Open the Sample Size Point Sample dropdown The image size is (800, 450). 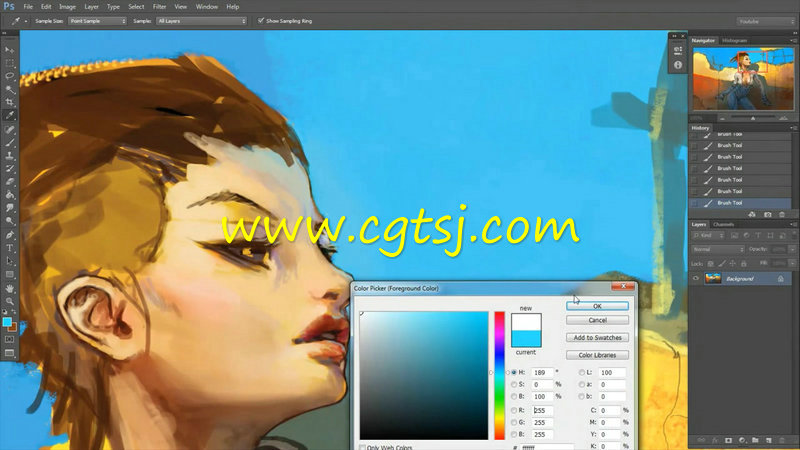click(97, 21)
